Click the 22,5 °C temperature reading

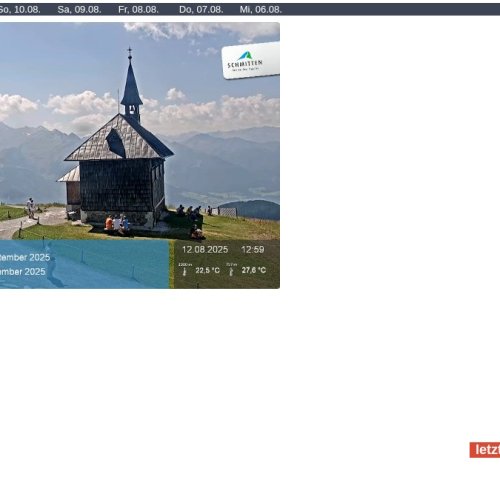208,270
